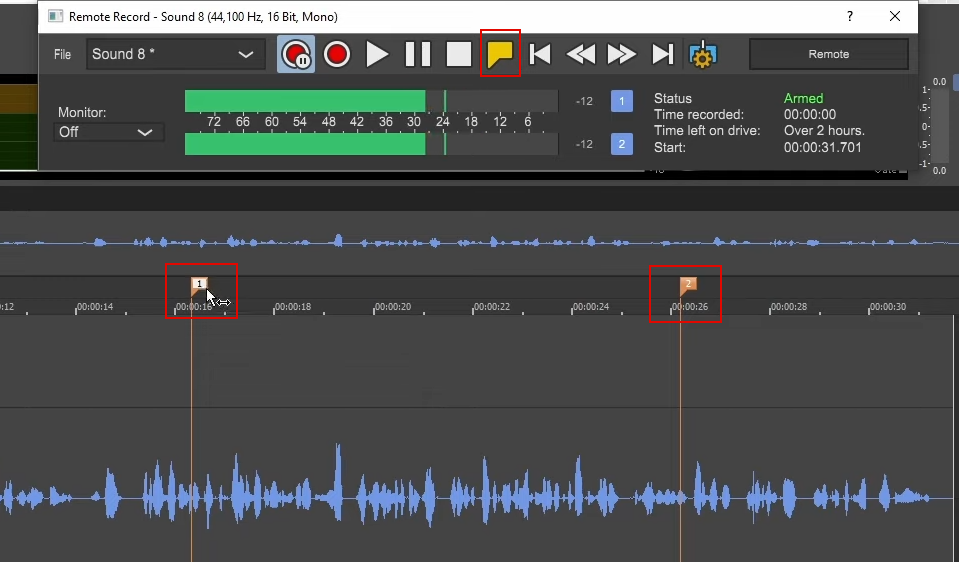Click the time ruler at 00:00:28
959x562 pixels.
[788, 307]
